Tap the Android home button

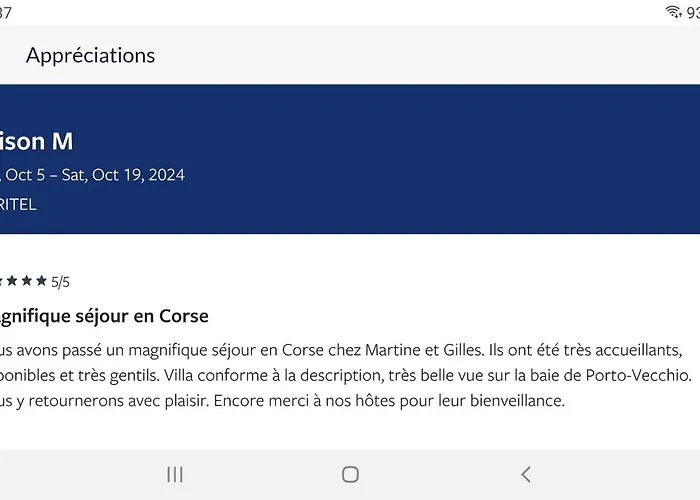coord(350,475)
